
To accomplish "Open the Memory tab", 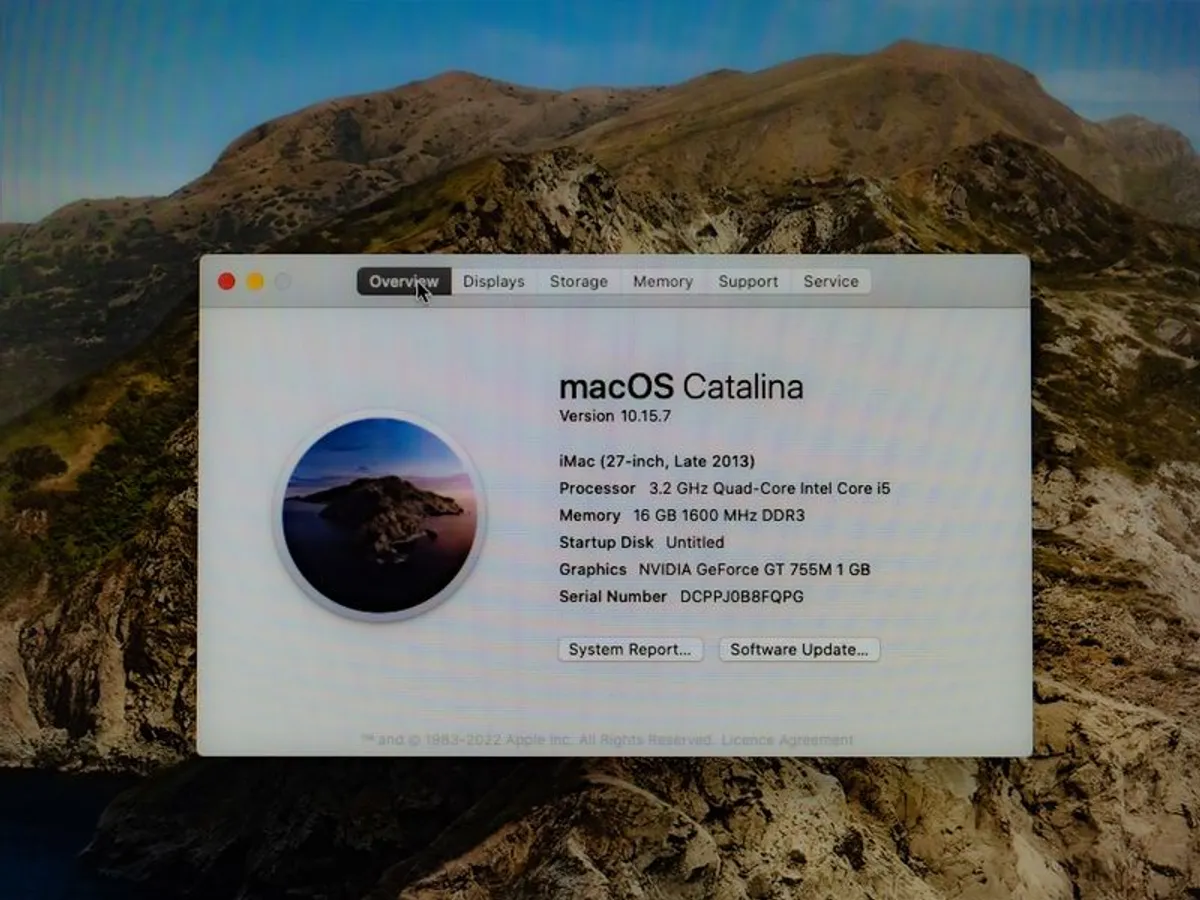I will point(663,282).
